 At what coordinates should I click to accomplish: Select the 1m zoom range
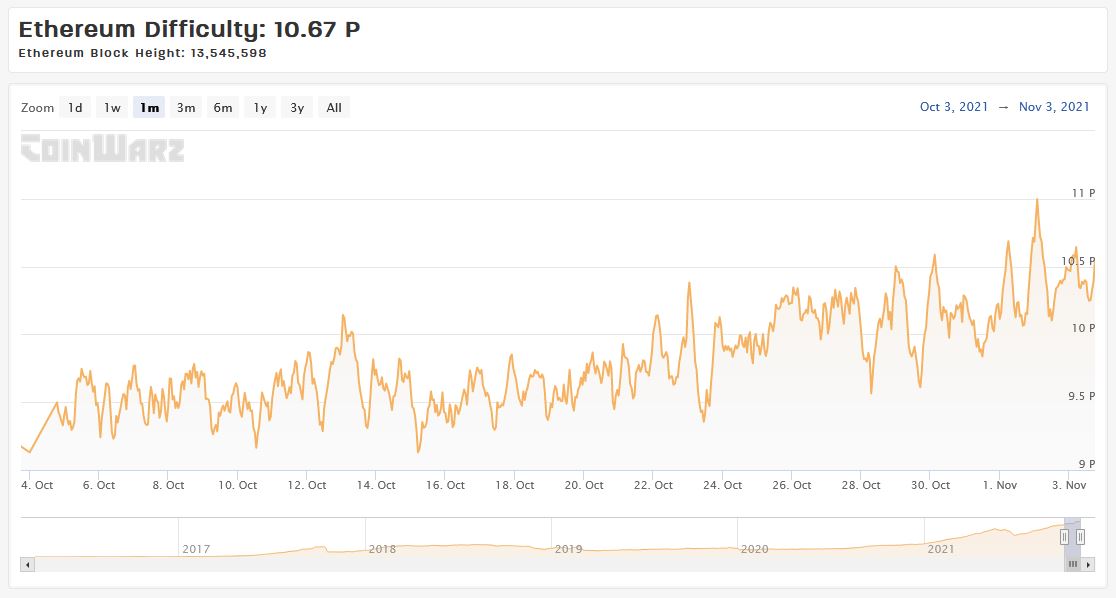tap(149, 107)
